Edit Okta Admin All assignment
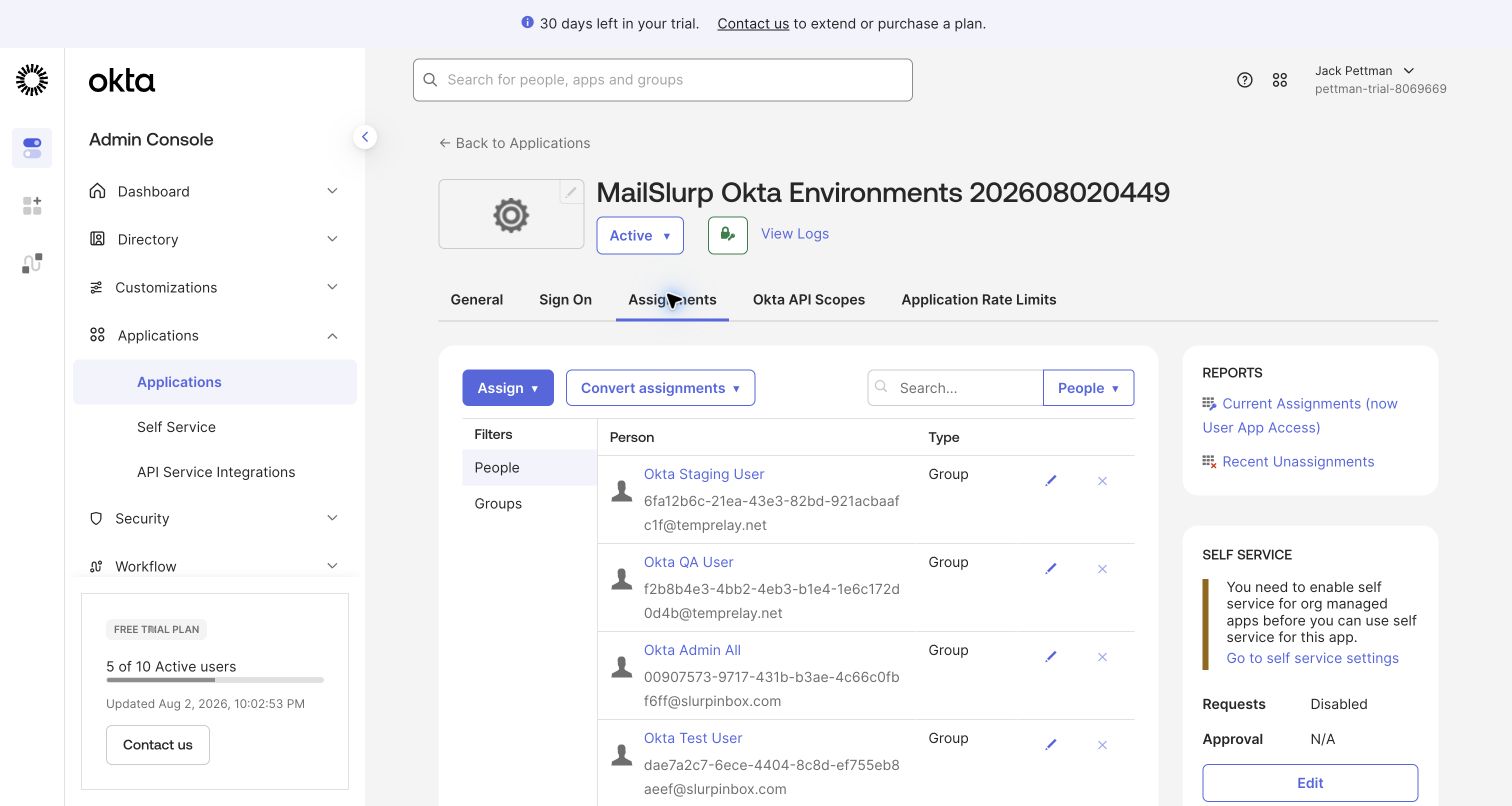 click(1051, 657)
